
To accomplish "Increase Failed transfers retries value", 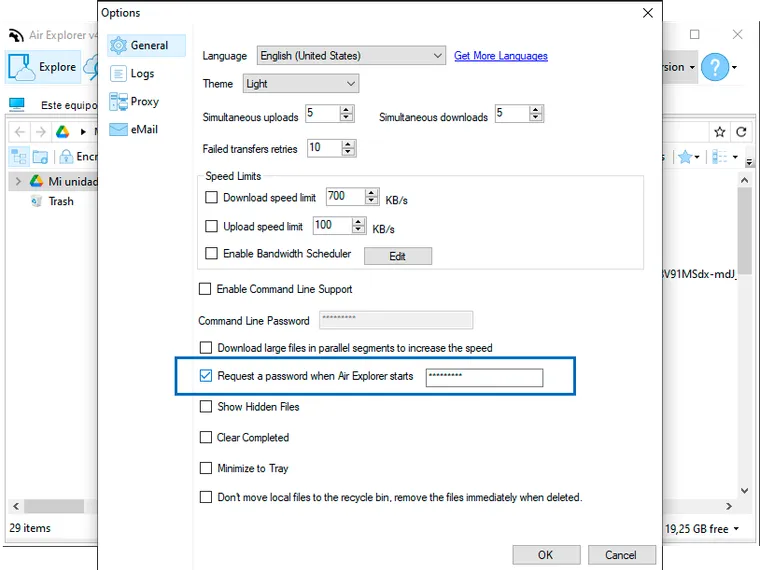I will click(348, 144).
